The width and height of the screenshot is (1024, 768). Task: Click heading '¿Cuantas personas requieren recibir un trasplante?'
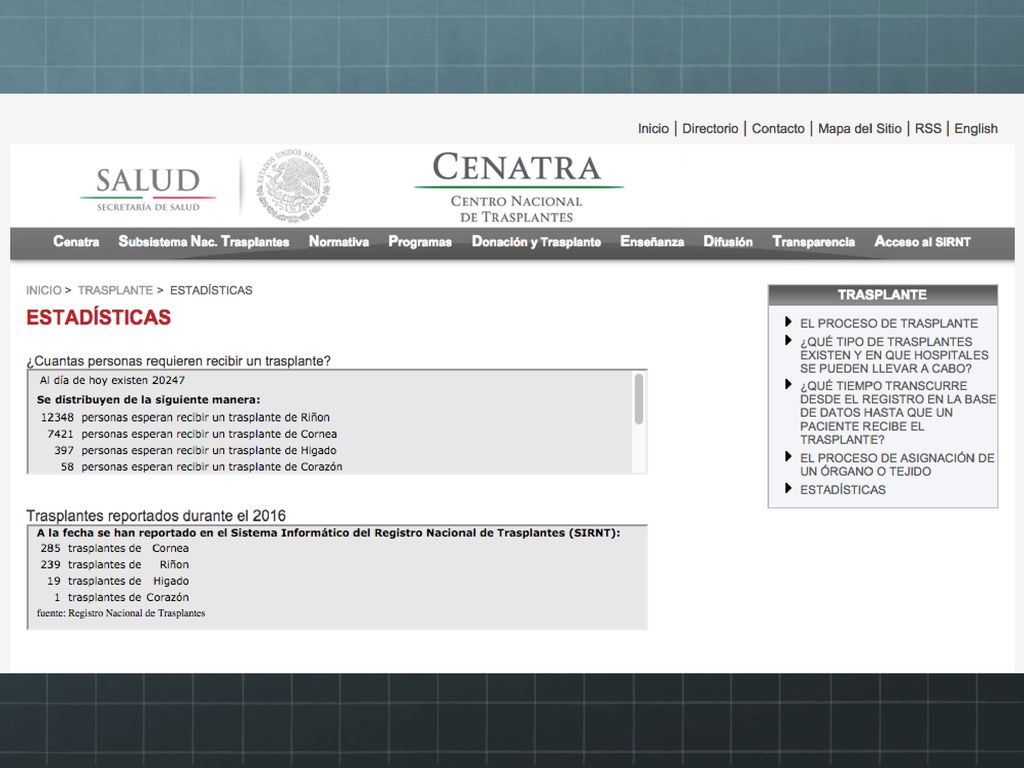pos(178,361)
